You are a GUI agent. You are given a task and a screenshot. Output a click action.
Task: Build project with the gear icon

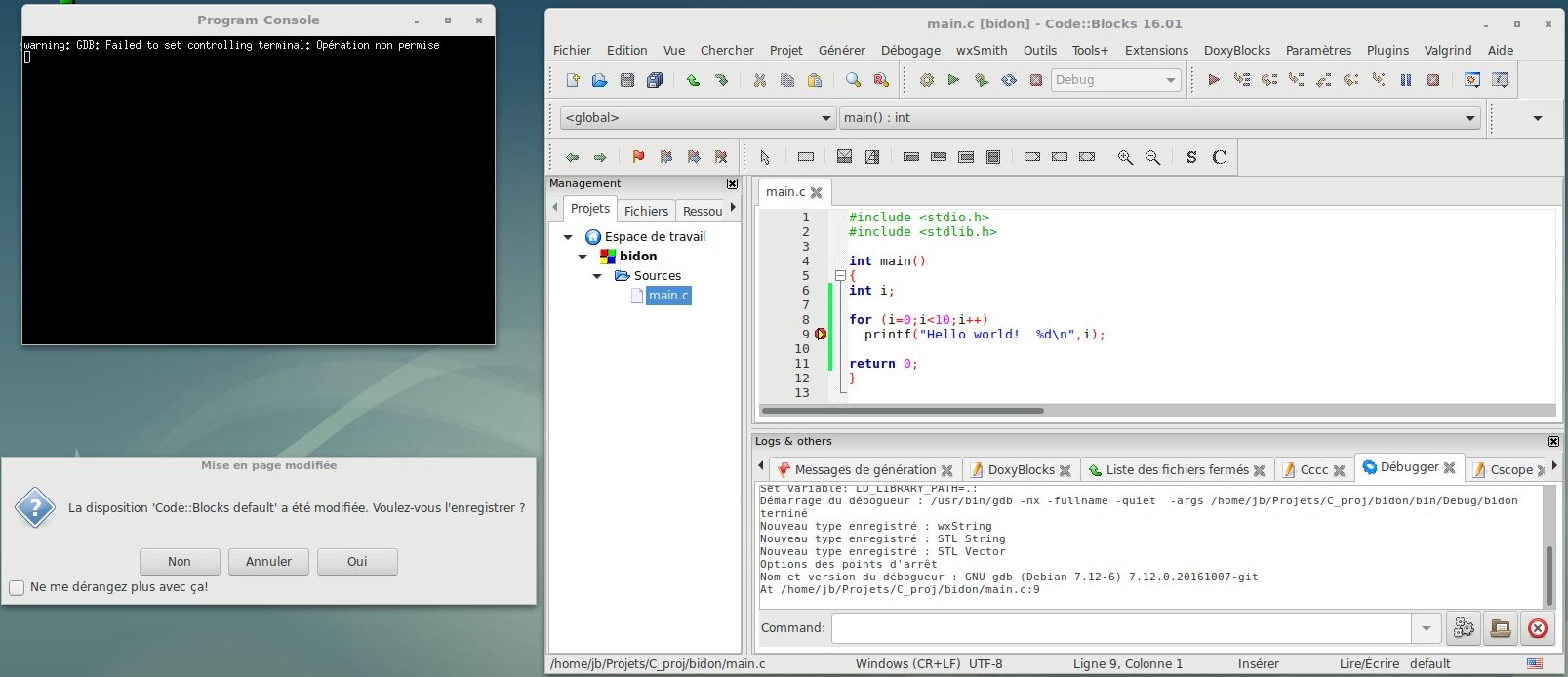coord(926,80)
